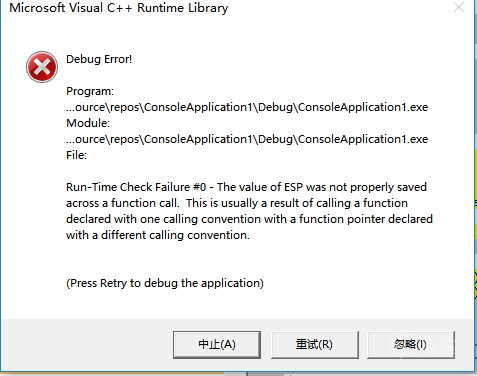477x376 pixels.
Task: Click the 中止(A) abort button
Action: (x=217, y=345)
